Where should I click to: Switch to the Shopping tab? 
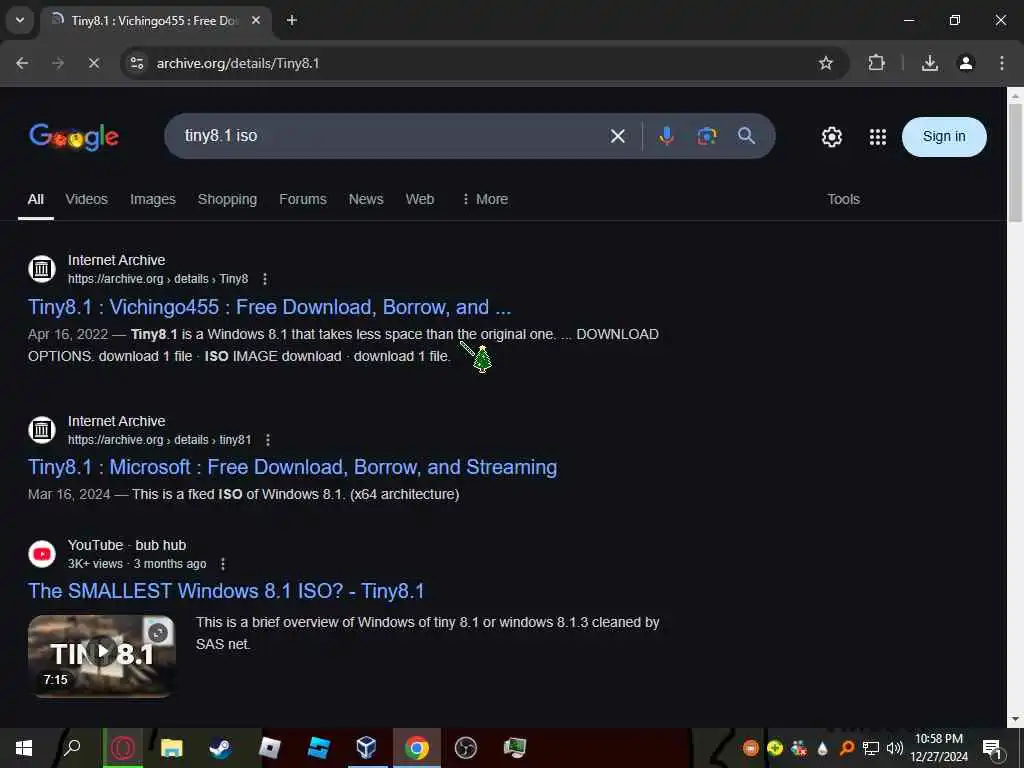pos(227,199)
